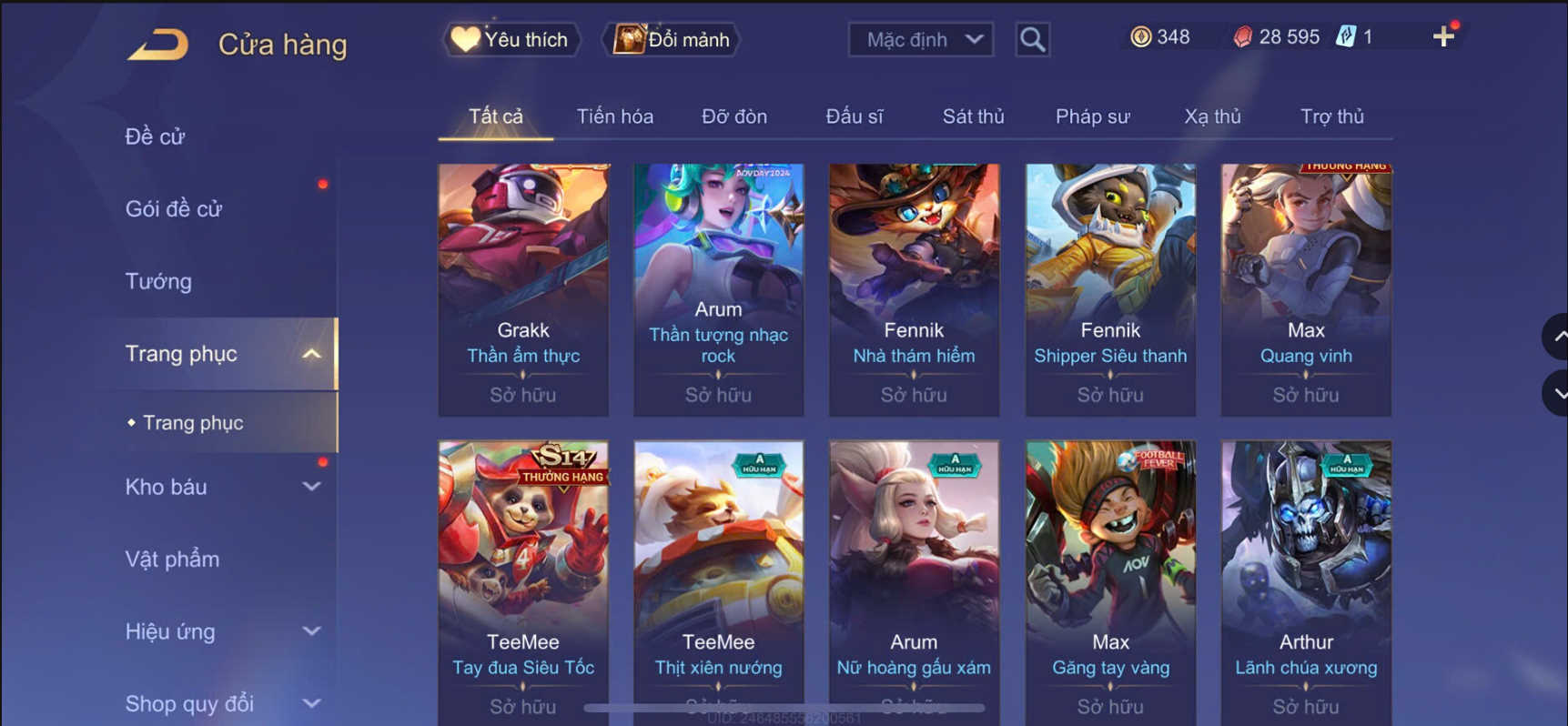This screenshot has width=1568, height=726.
Task: Switch to the Tiến hóa tab
Action: coord(615,116)
